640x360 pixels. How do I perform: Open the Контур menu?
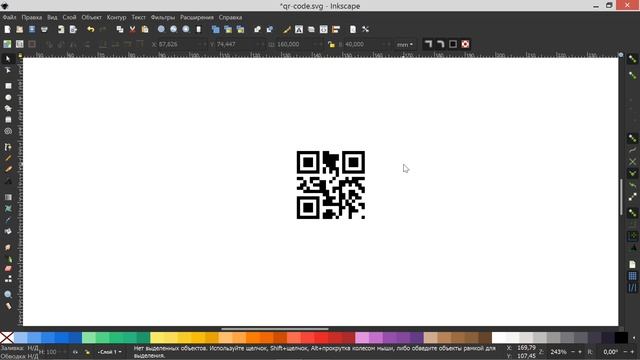point(116,18)
